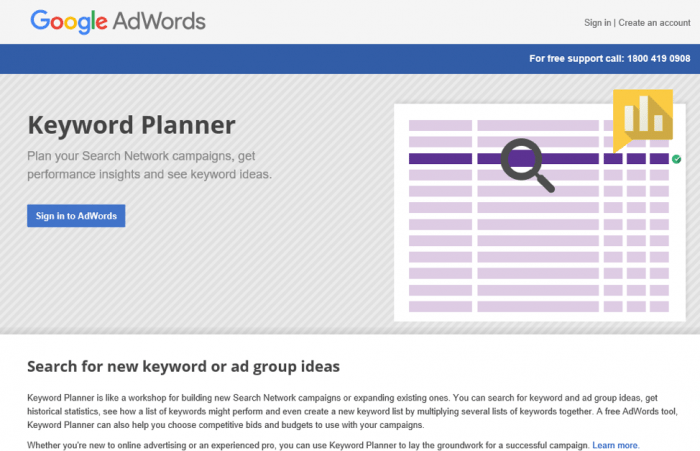Click the Sign in to AdWords button
The height and width of the screenshot is (451, 700).
tap(76, 216)
